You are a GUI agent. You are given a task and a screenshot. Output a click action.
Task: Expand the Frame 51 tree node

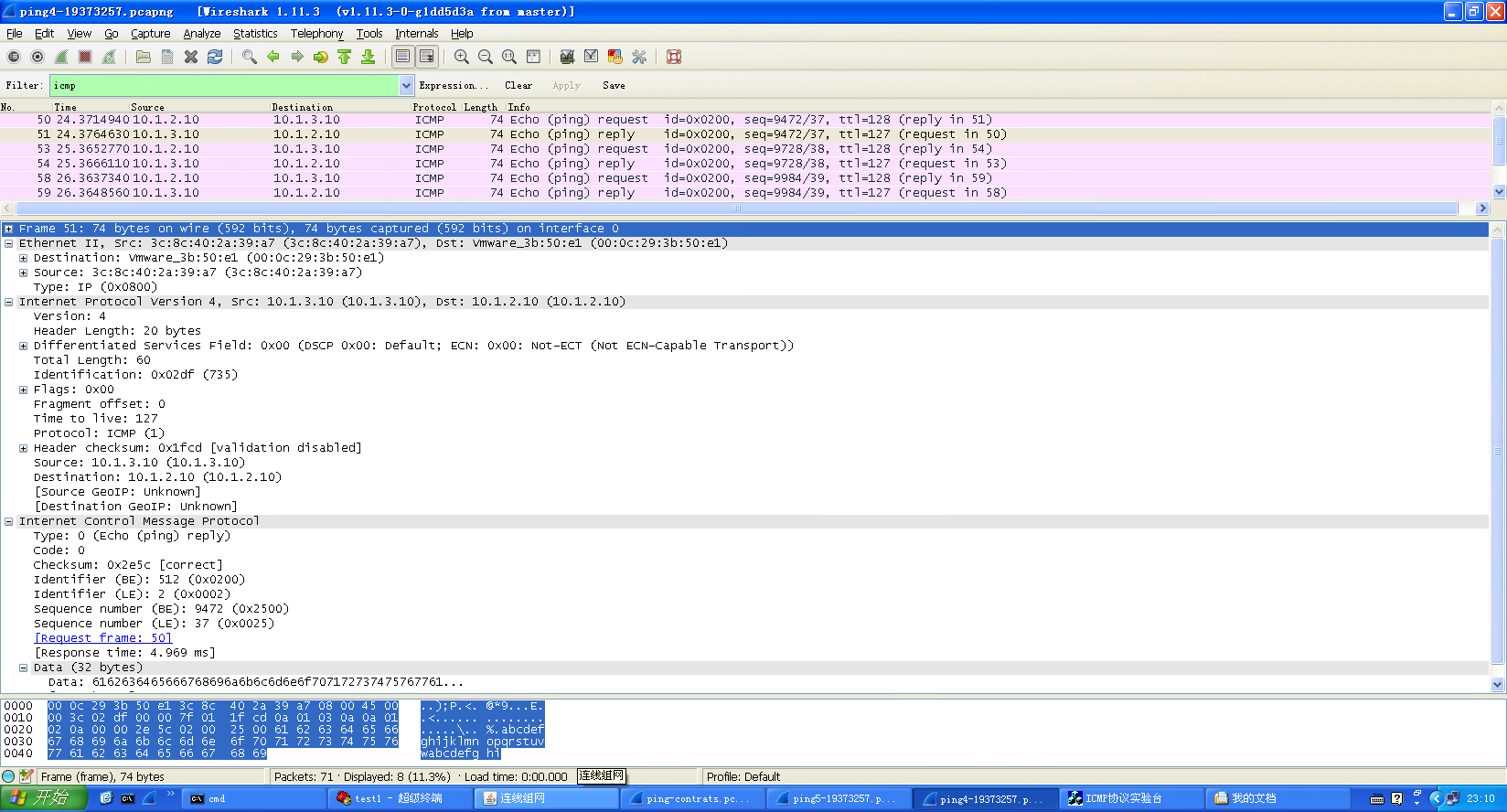pyautogui.click(x=8, y=229)
